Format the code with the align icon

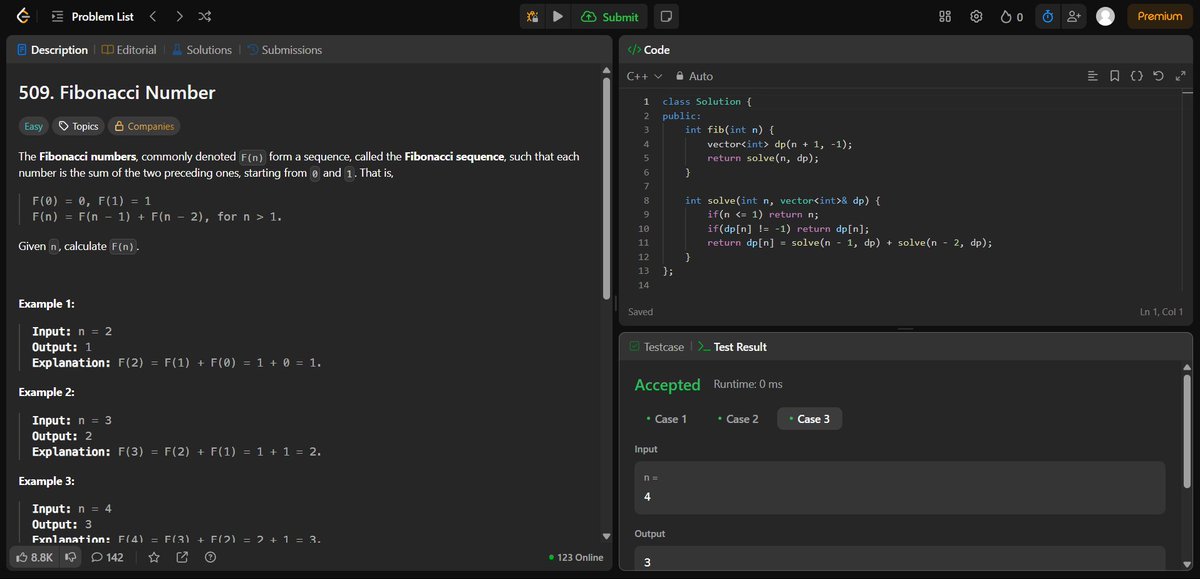[x=1091, y=75]
